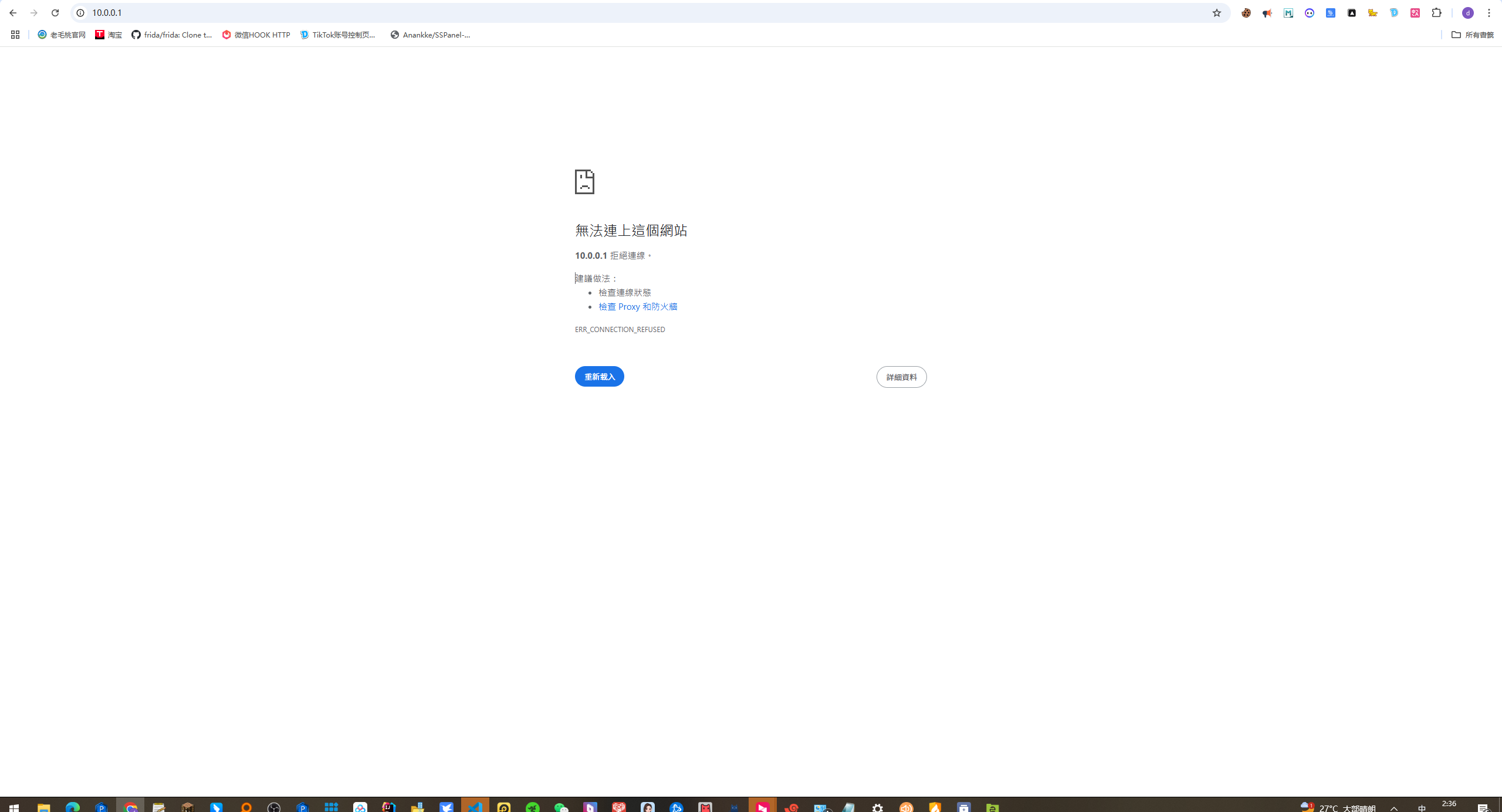
Task: Open the cookie extension icon
Action: click(x=1246, y=13)
